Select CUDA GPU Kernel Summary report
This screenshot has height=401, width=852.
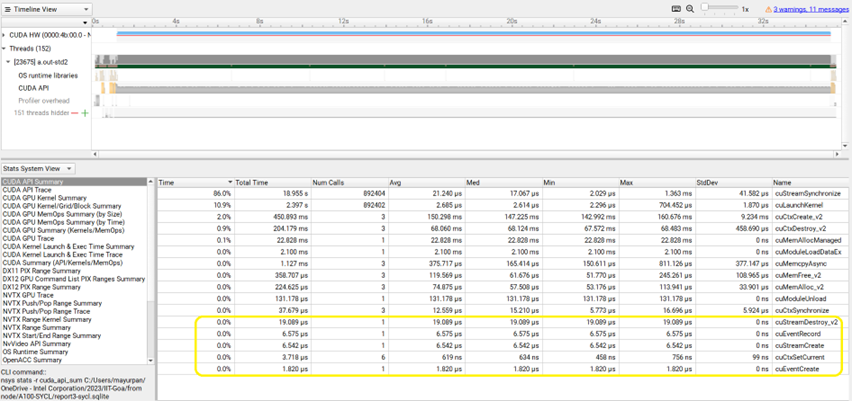[x=44, y=198]
